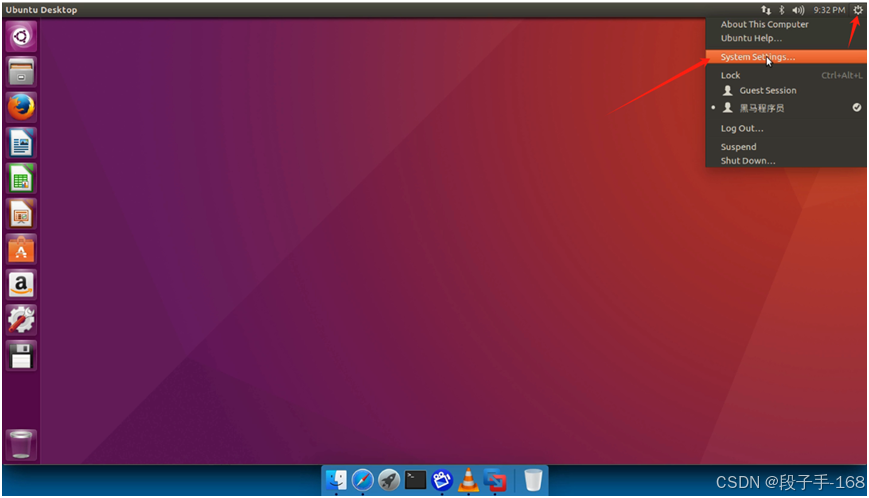Choose Log Out… from the menu
This screenshot has width=869, height=498.
(x=742, y=128)
